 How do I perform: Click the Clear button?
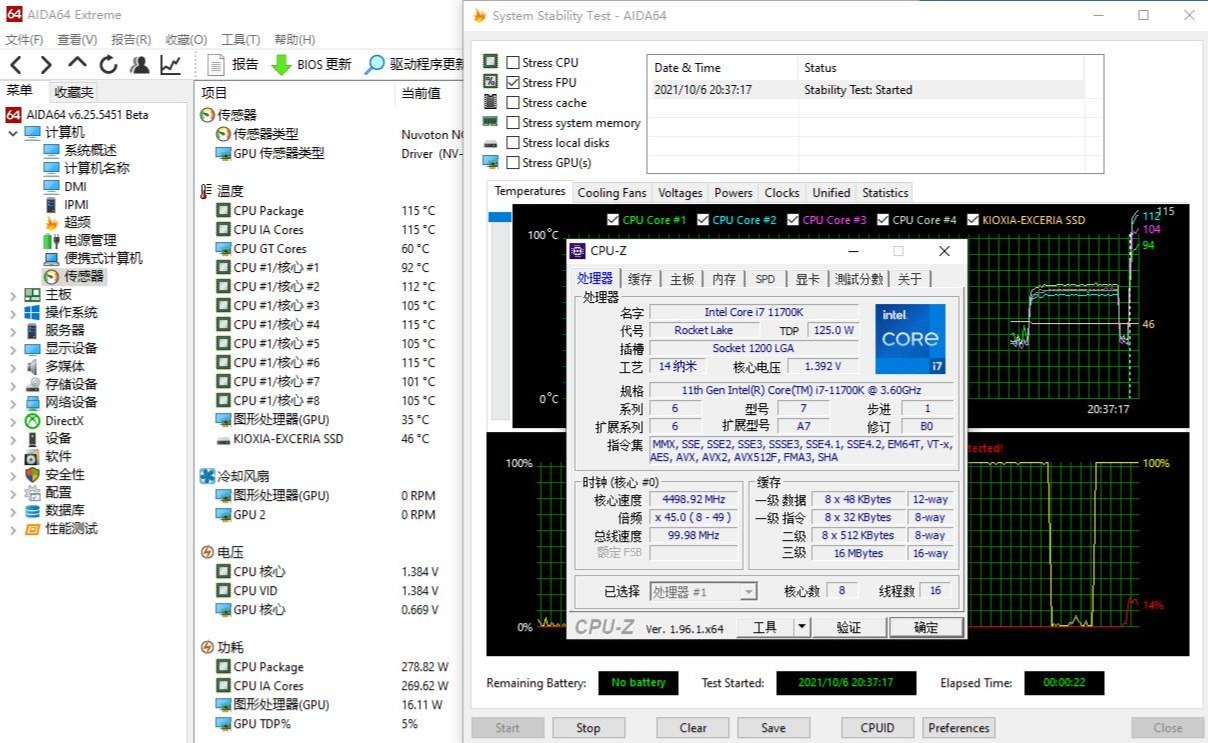(693, 728)
